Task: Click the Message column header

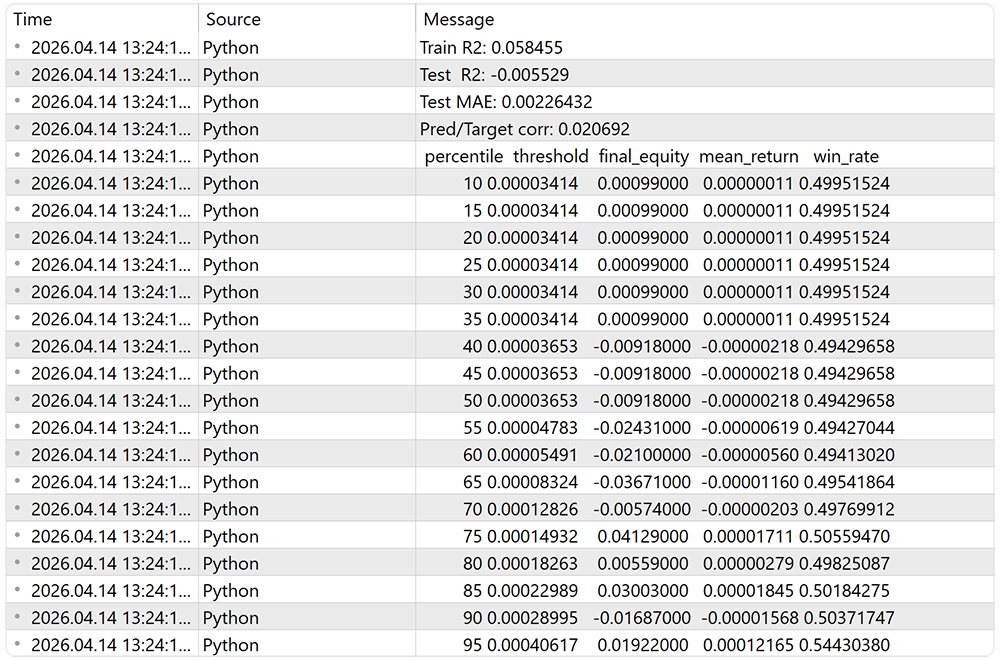Action: (458, 19)
